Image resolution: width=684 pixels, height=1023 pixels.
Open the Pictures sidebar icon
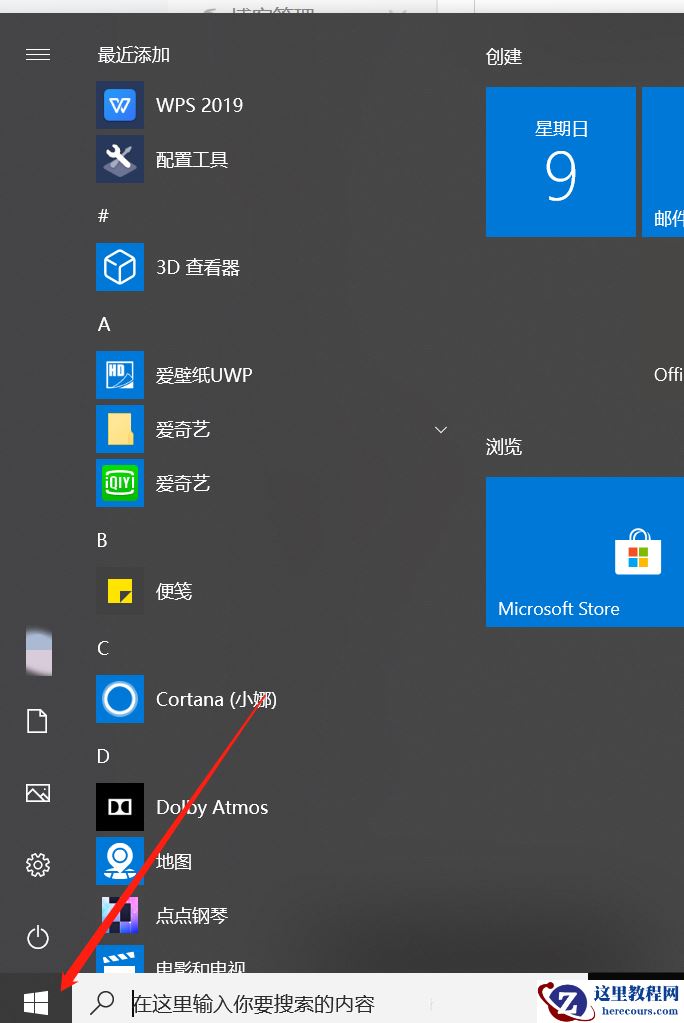point(38,793)
